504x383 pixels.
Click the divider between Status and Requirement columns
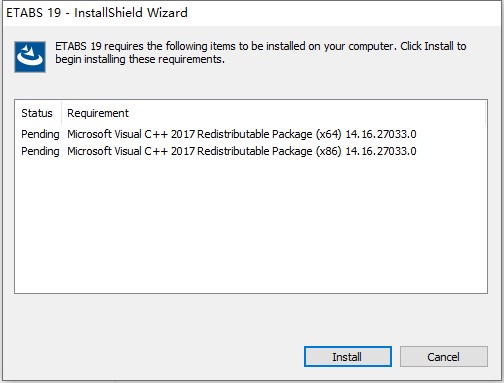click(x=62, y=113)
